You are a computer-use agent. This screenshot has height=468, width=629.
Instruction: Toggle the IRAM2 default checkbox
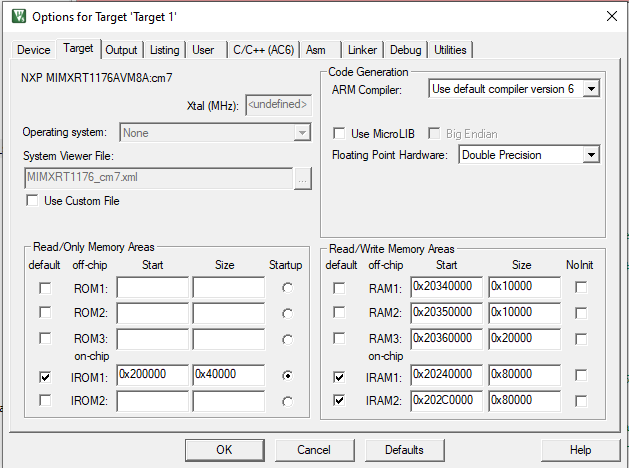point(340,401)
